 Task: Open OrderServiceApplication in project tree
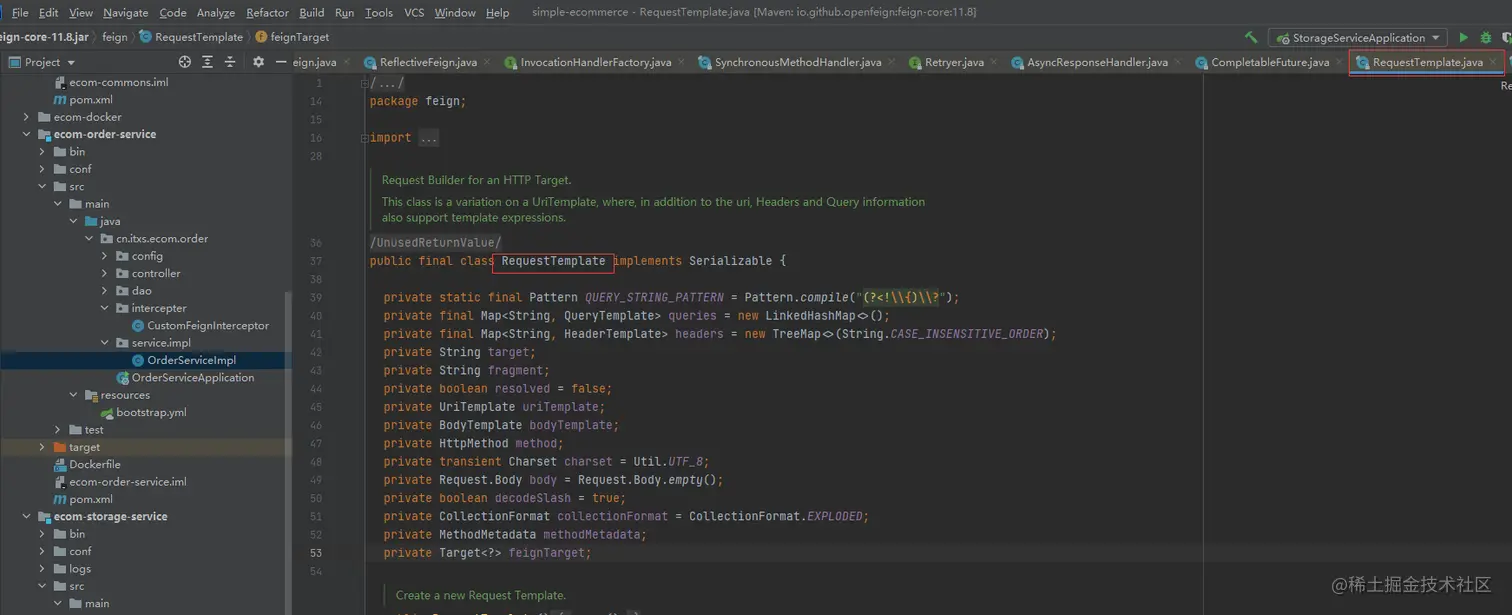pos(193,378)
